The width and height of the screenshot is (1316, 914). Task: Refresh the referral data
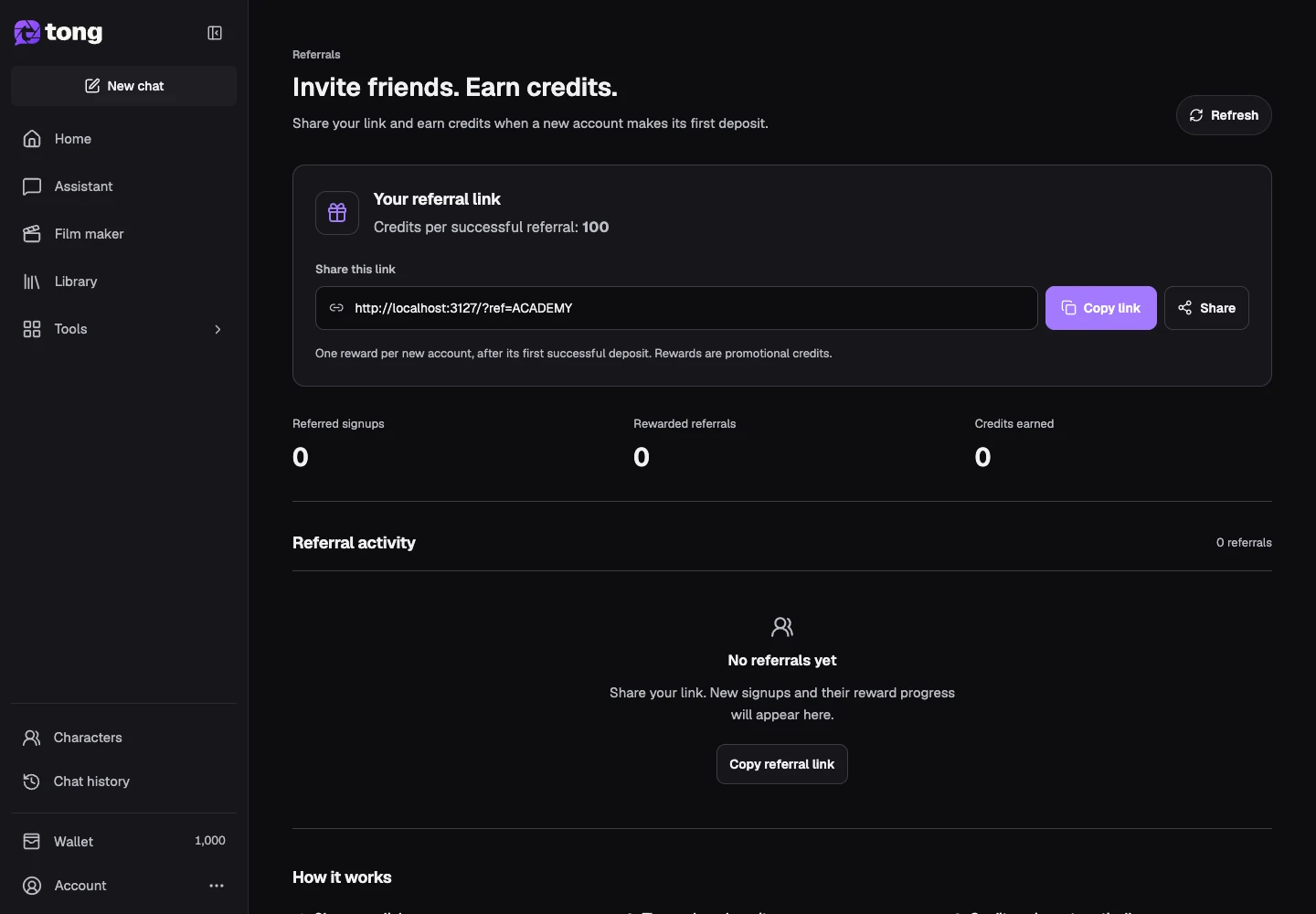pos(1224,115)
